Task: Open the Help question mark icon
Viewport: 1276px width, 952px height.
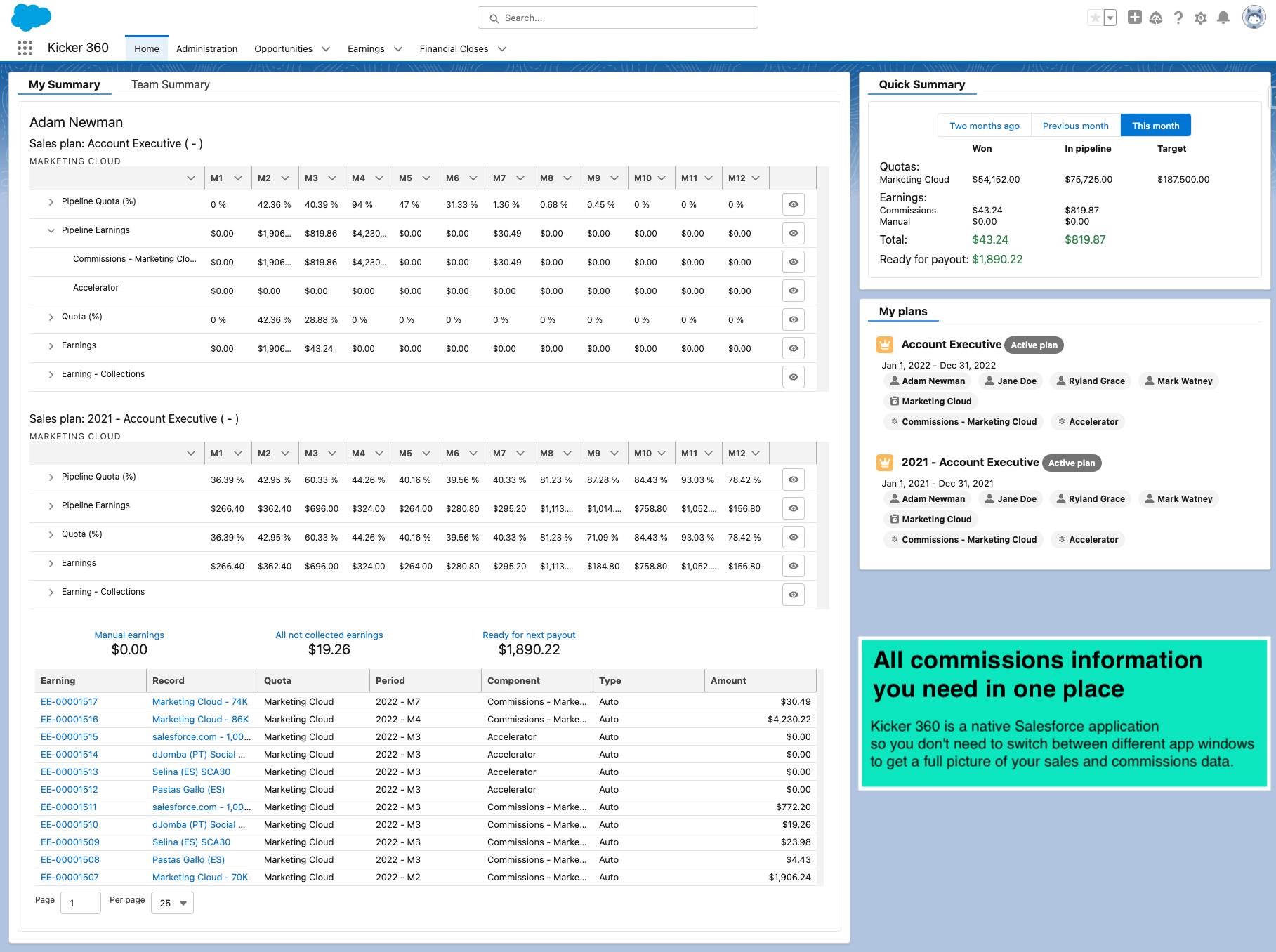Action: (1178, 18)
